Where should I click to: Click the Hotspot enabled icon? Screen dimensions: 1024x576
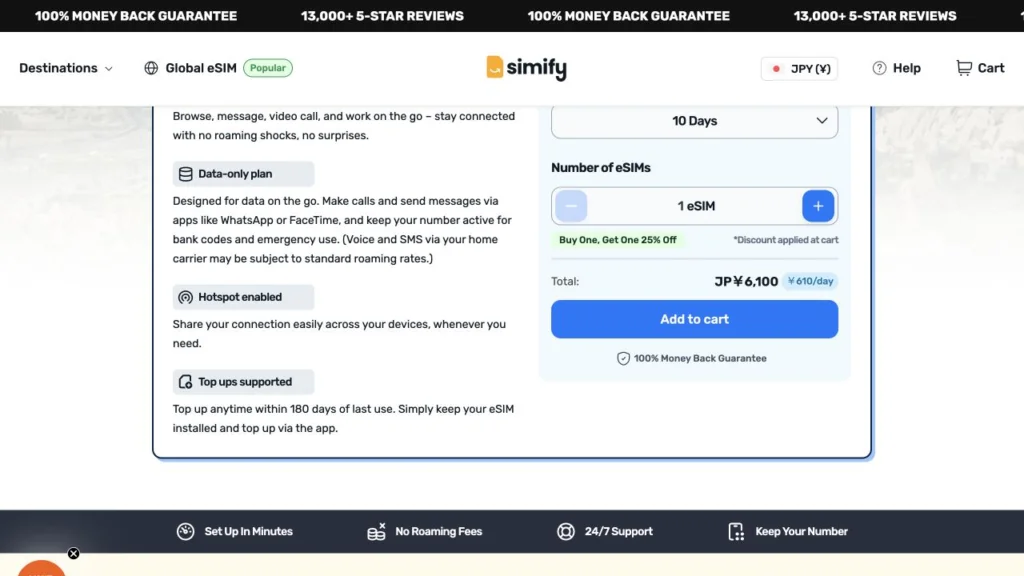pos(185,297)
